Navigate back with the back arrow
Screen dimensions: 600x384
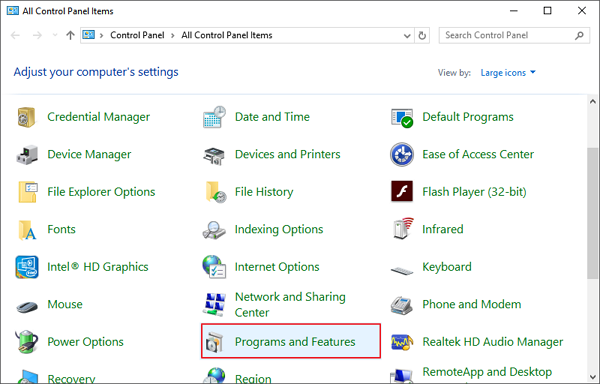[x=15, y=36]
